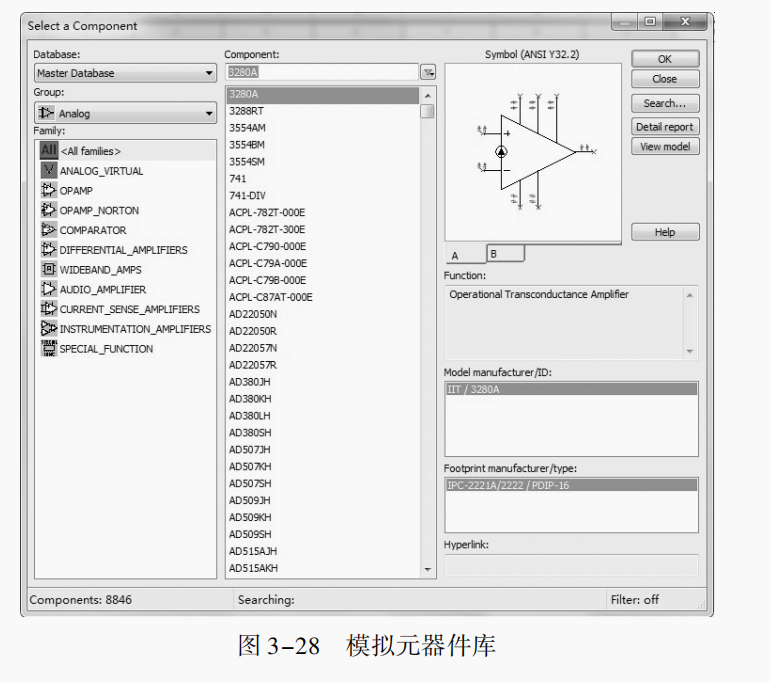Select component 741-DIV
Screen dimensions: 770x682
[323, 195]
